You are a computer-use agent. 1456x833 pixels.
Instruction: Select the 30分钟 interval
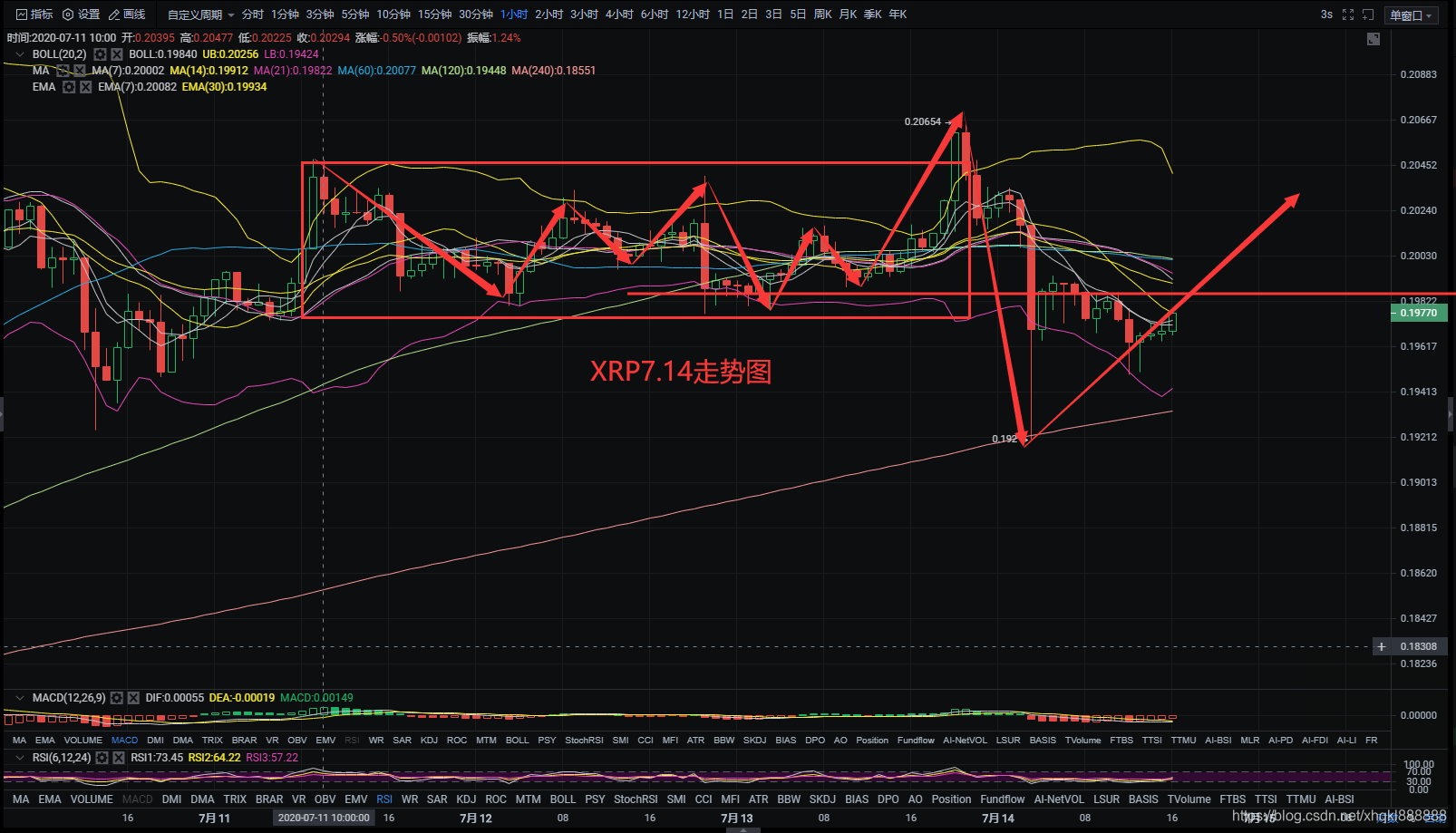[x=476, y=15]
